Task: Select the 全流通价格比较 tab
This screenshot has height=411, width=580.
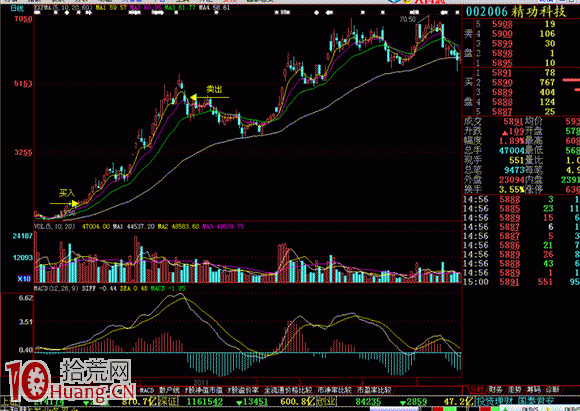Action: tap(288, 390)
